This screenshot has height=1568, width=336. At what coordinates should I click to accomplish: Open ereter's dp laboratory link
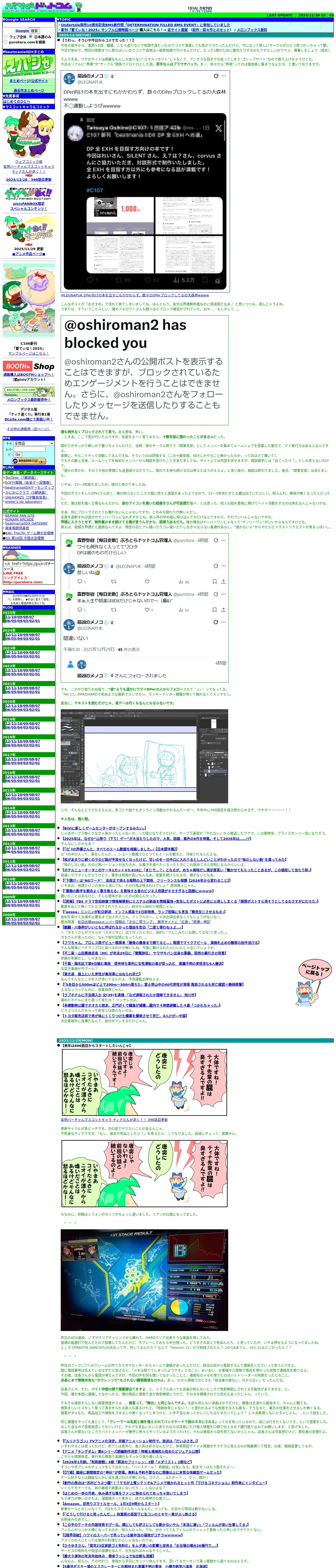click(24, 502)
